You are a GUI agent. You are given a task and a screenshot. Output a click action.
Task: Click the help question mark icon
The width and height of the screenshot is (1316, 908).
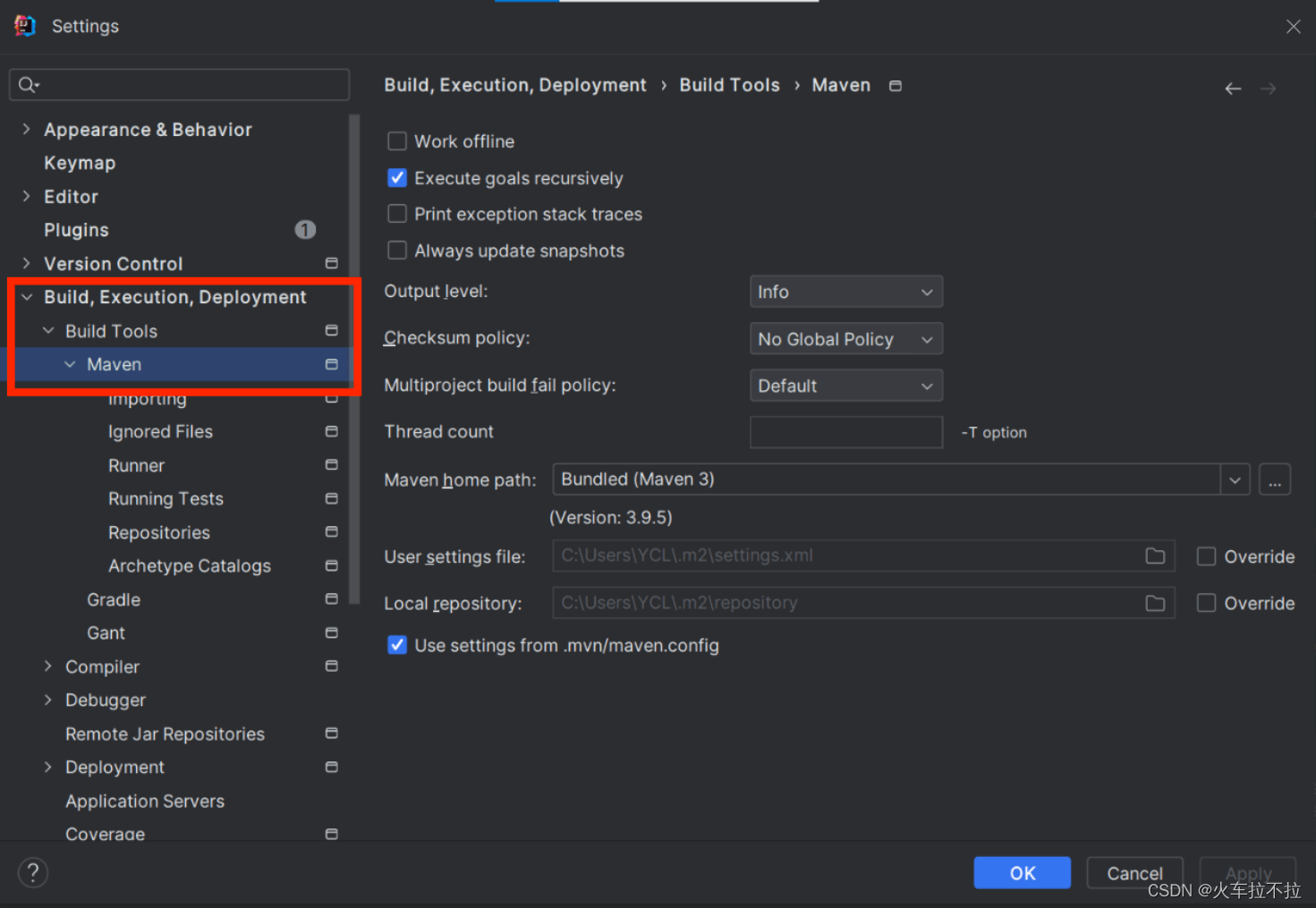pyautogui.click(x=33, y=872)
